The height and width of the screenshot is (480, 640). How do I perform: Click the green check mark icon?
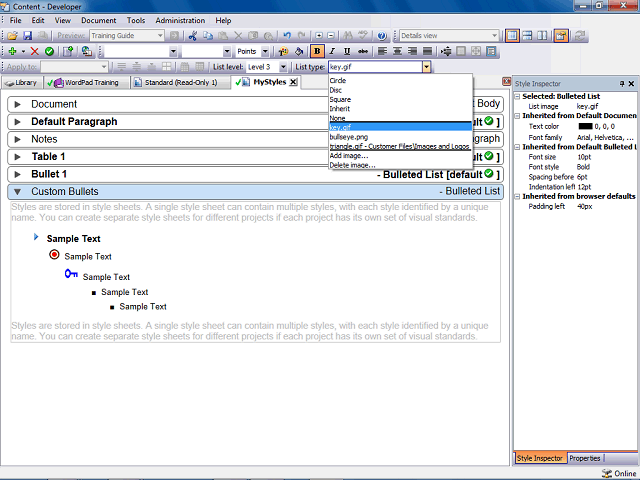[49, 51]
